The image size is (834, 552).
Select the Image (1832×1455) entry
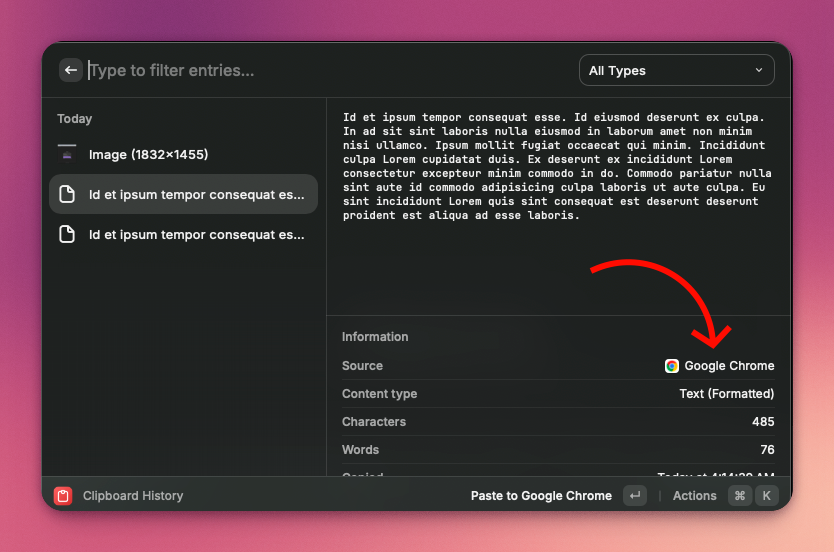click(183, 154)
